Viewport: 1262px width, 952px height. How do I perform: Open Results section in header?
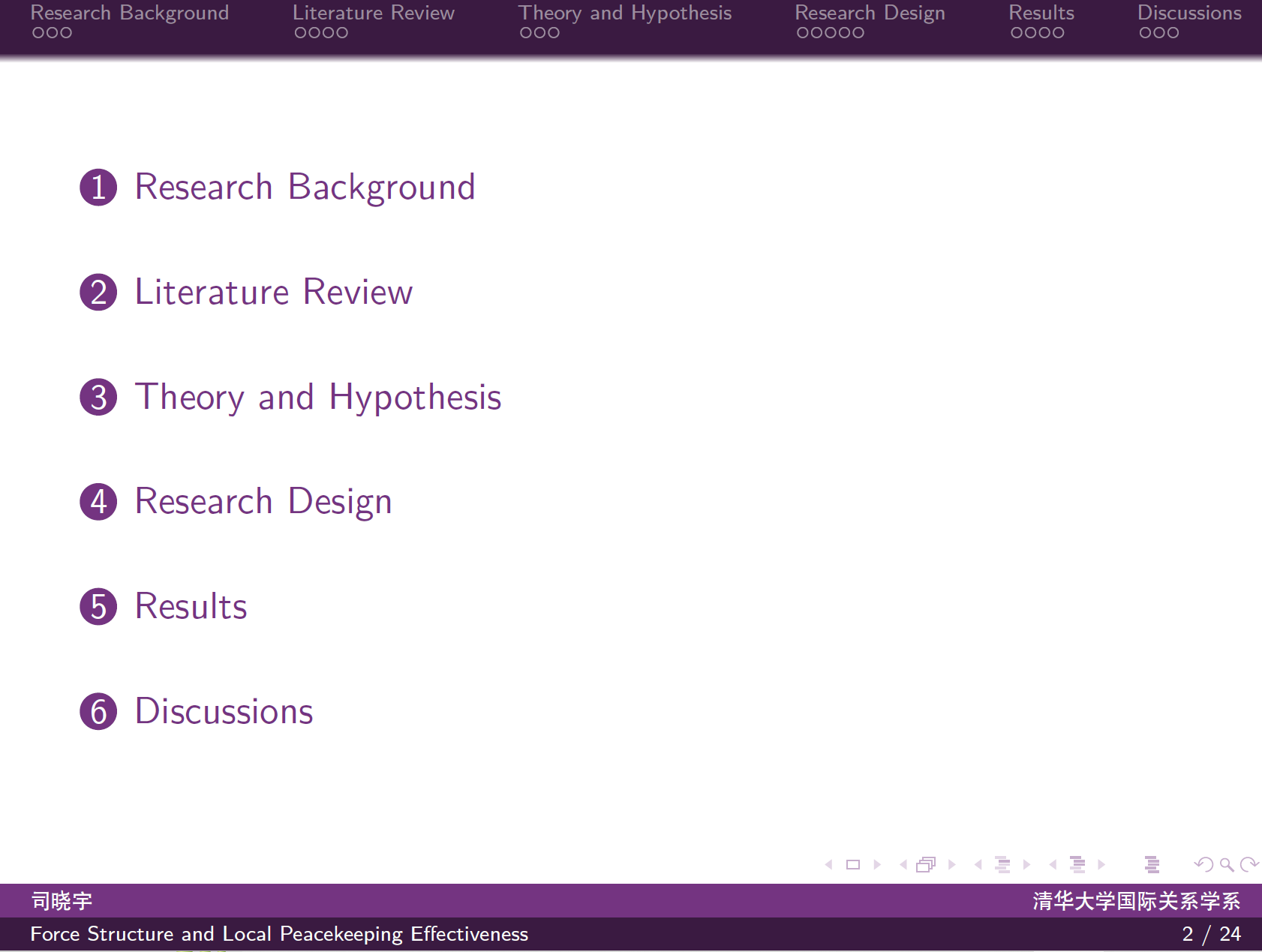[x=1041, y=13]
